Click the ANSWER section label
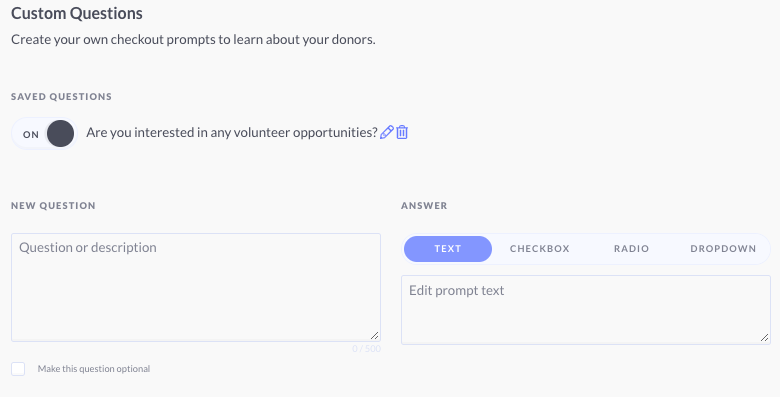 click(x=424, y=205)
